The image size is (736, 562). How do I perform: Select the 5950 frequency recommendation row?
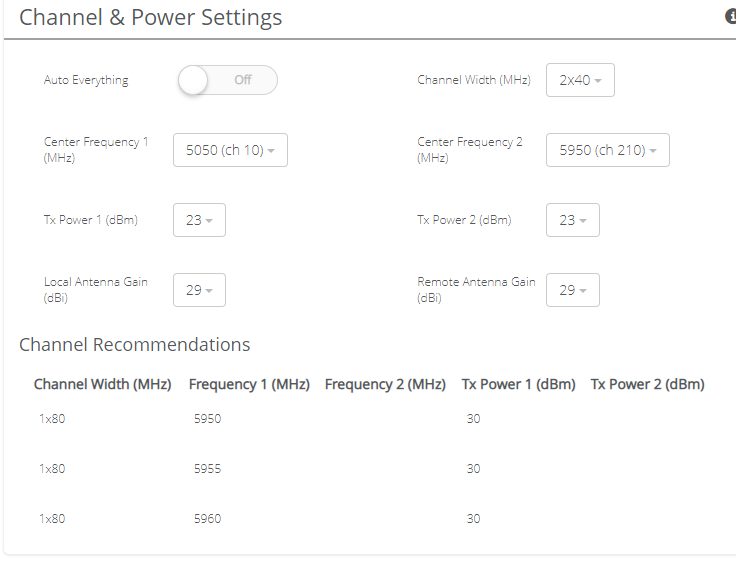207,419
